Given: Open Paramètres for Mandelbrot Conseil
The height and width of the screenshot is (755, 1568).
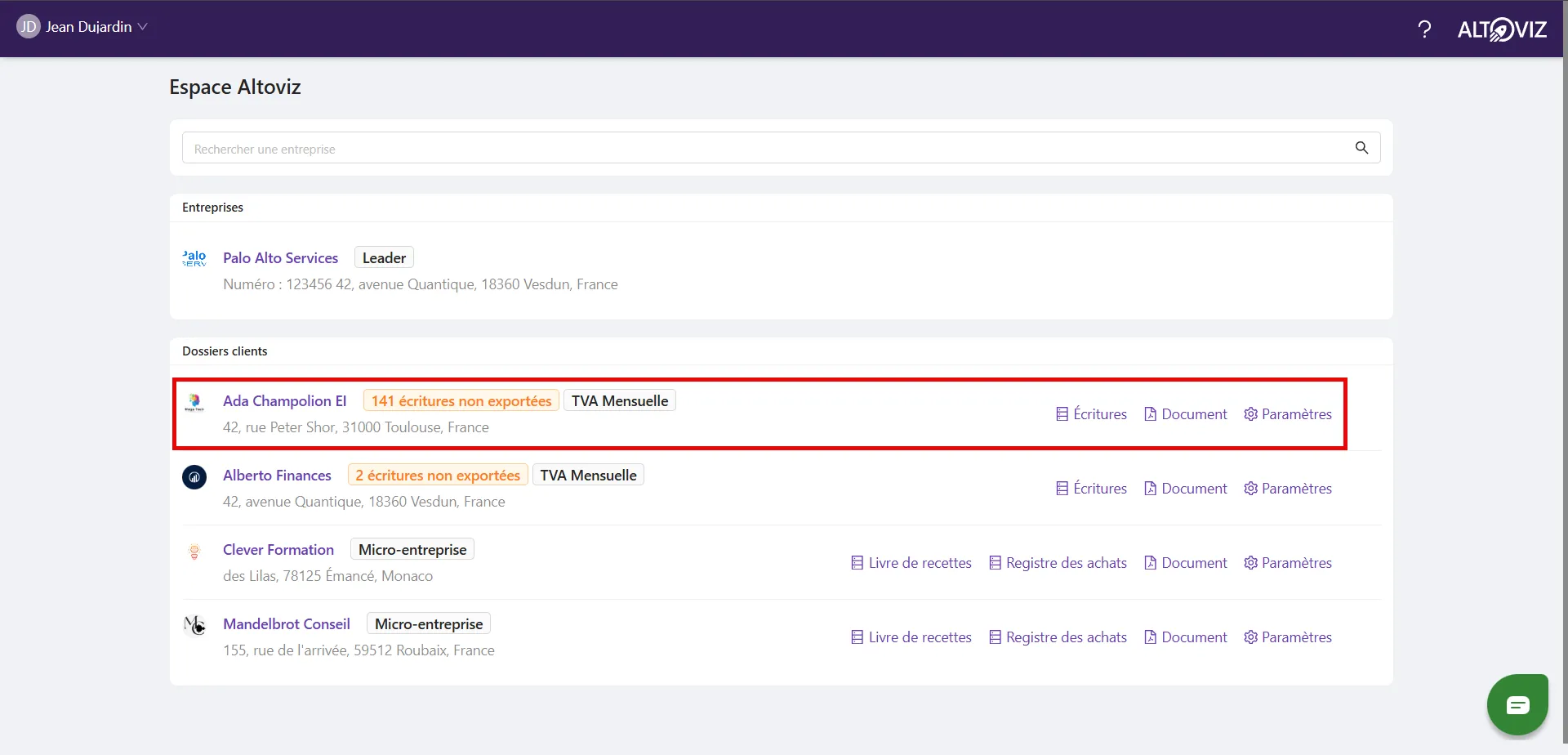Looking at the screenshot, I should [x=1288, y=637].
